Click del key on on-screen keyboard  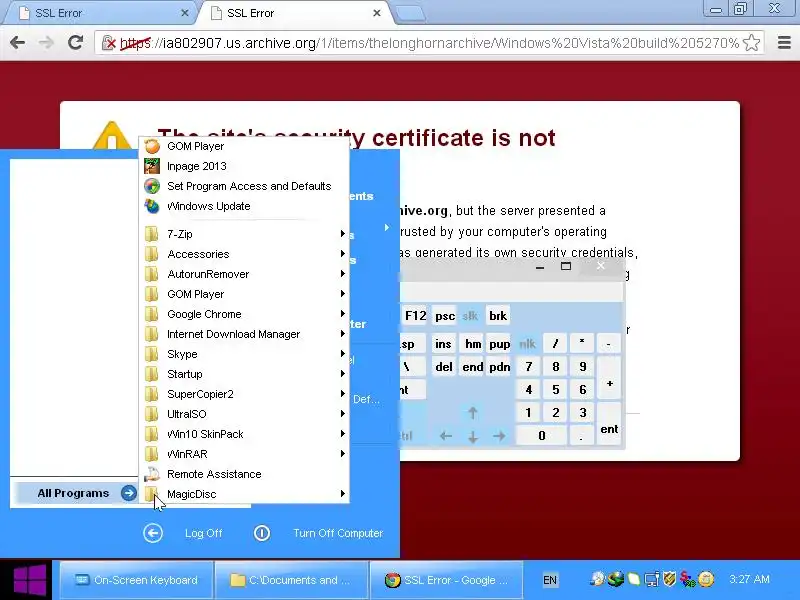[443, 367]
